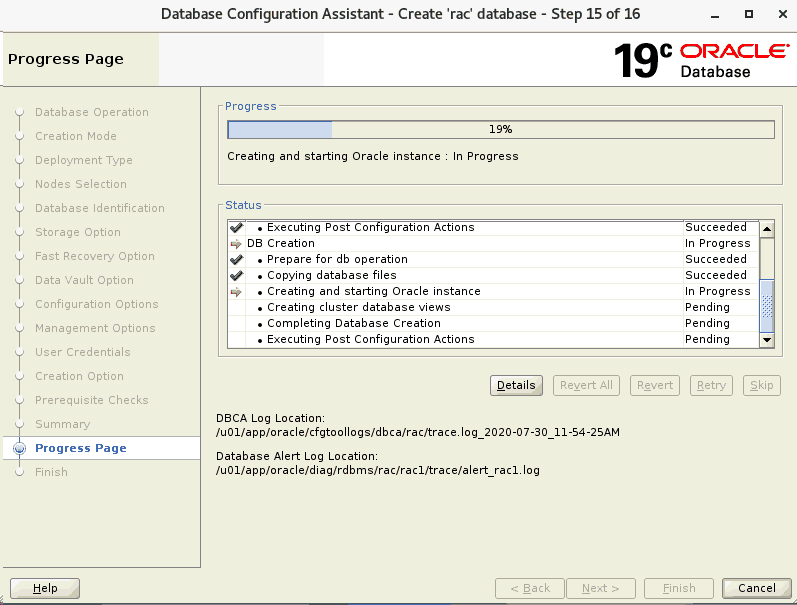Select pending Executing Post Configuration Actions row
This screenshot has width=797, height=605.
[493, 339]
